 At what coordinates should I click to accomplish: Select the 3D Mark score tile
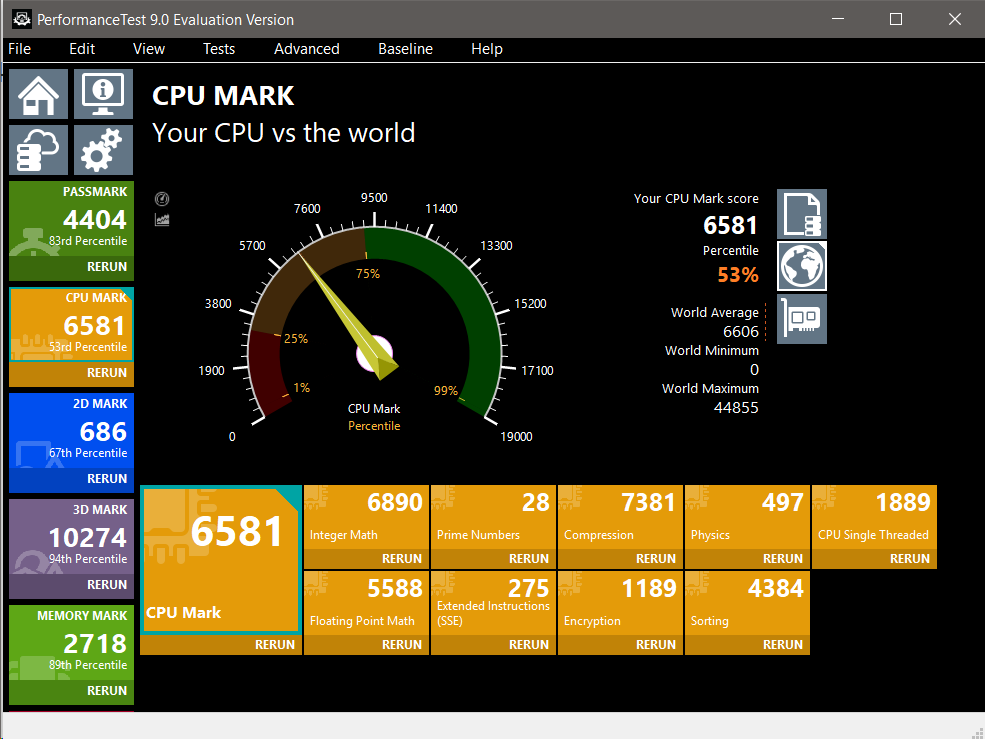pos(70,538)
